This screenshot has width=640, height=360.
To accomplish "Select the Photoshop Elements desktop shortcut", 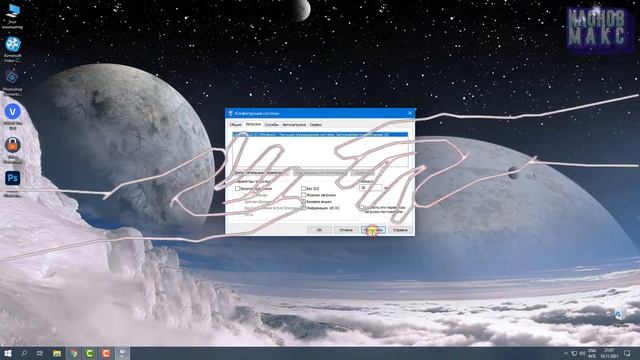I will coord(13,83).
